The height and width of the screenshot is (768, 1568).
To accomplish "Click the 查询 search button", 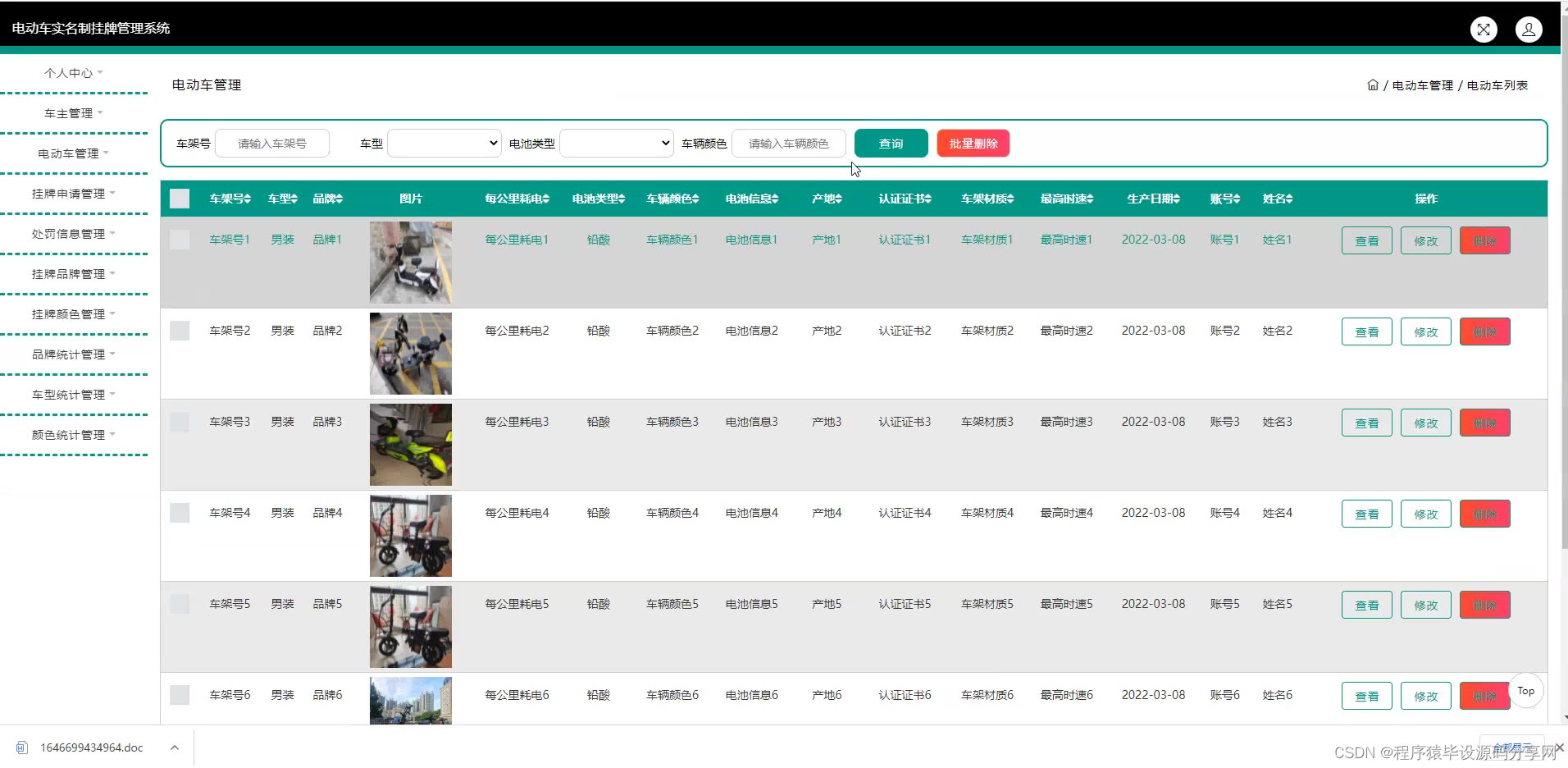I will [x=891, y=143].
